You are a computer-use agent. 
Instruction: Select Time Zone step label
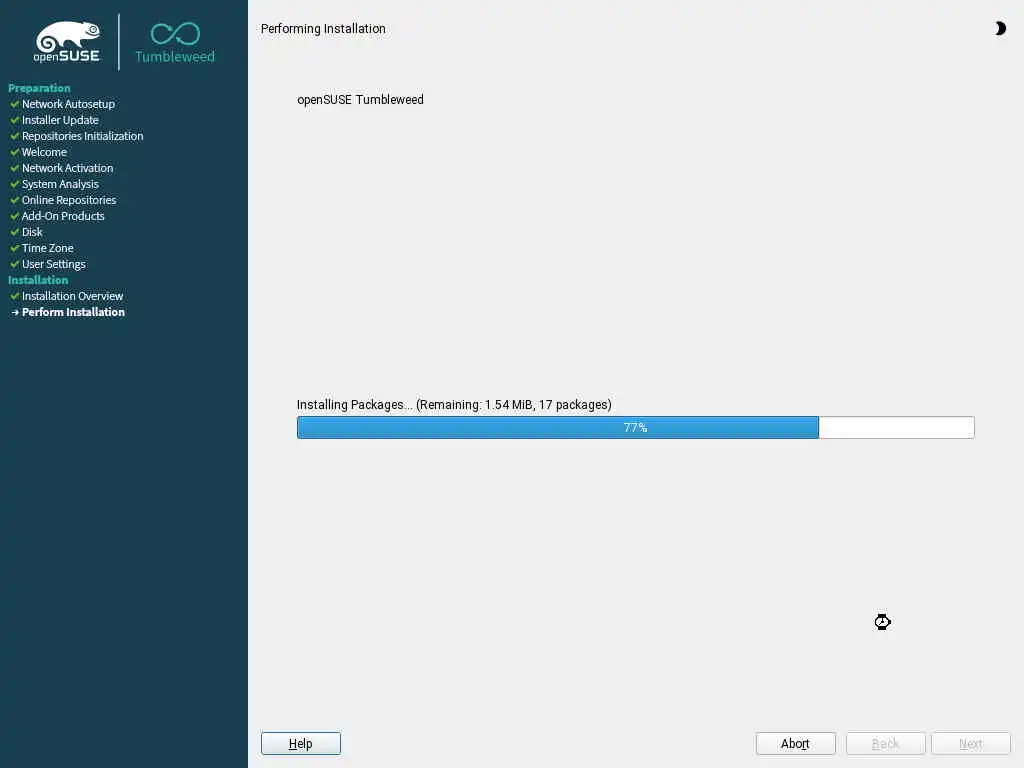pos(48,248)
